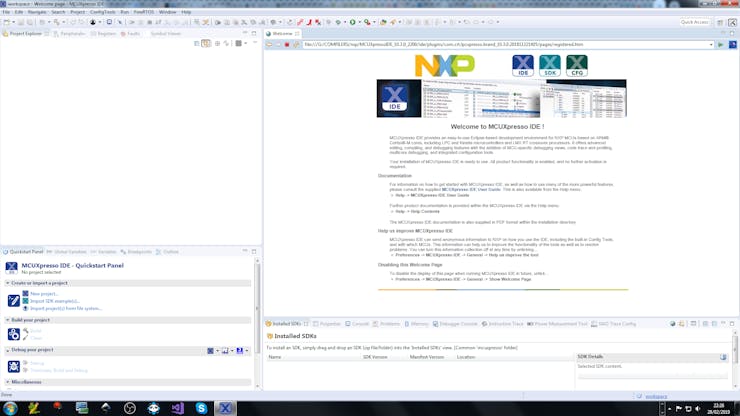This screenshot has height=416, width=740.
Task: Collapse the Build your project section
Action: [8, 320]
